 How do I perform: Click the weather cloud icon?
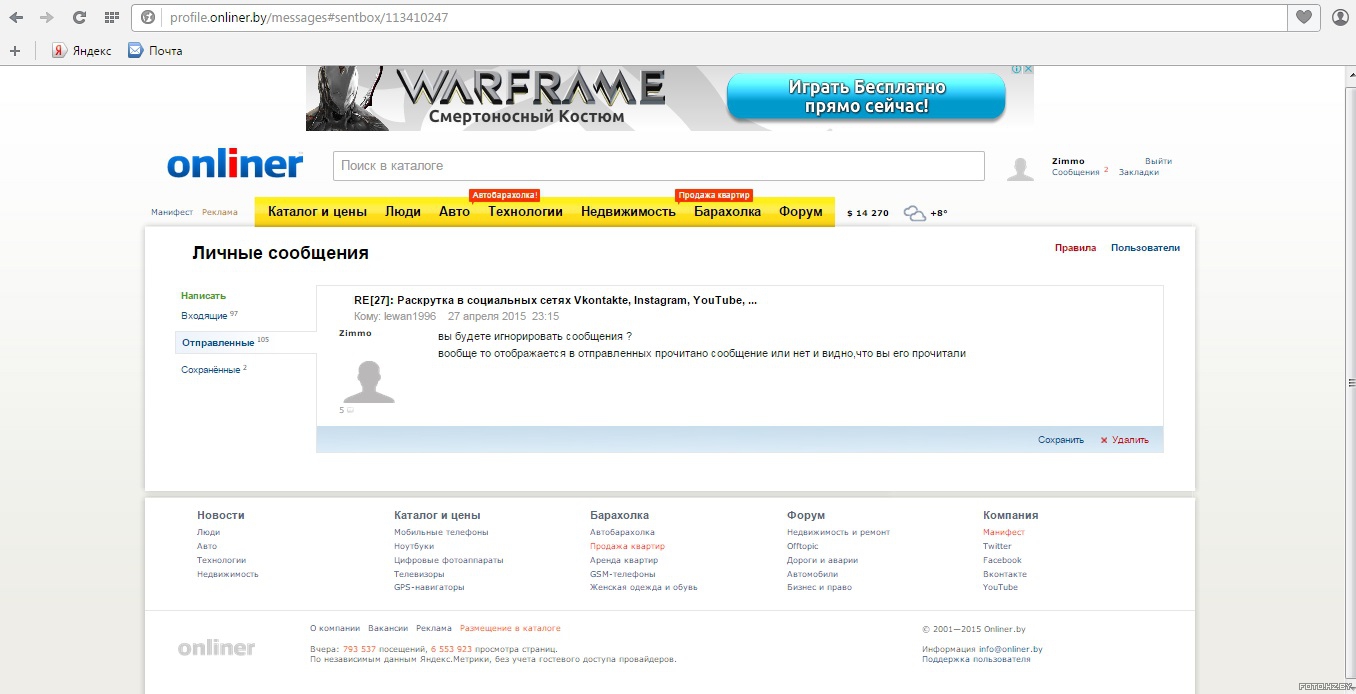(914, 213)
